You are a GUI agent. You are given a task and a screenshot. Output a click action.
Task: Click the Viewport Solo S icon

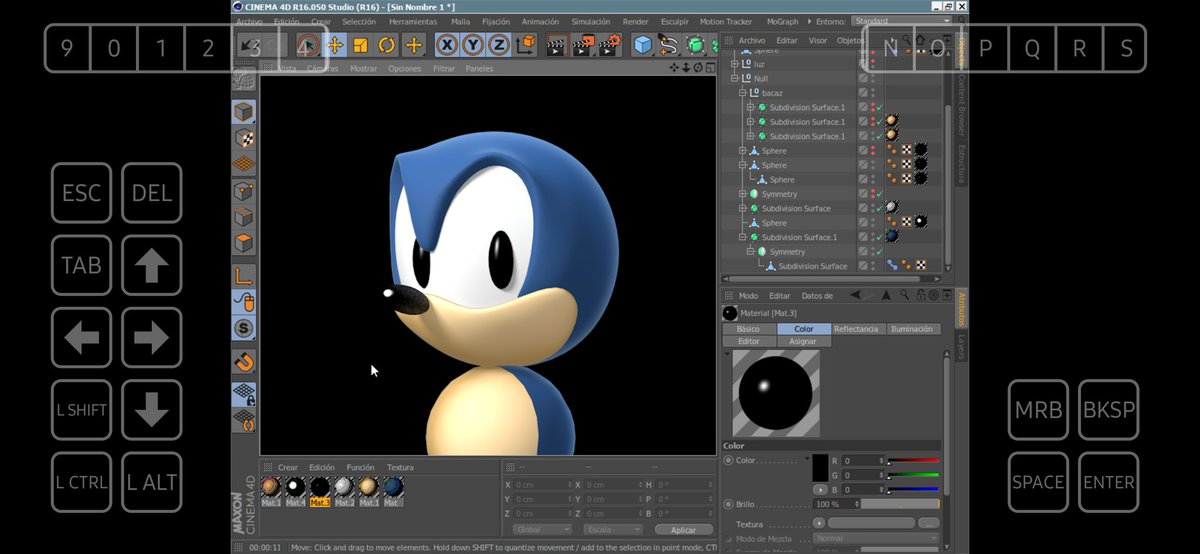[243, 328]
